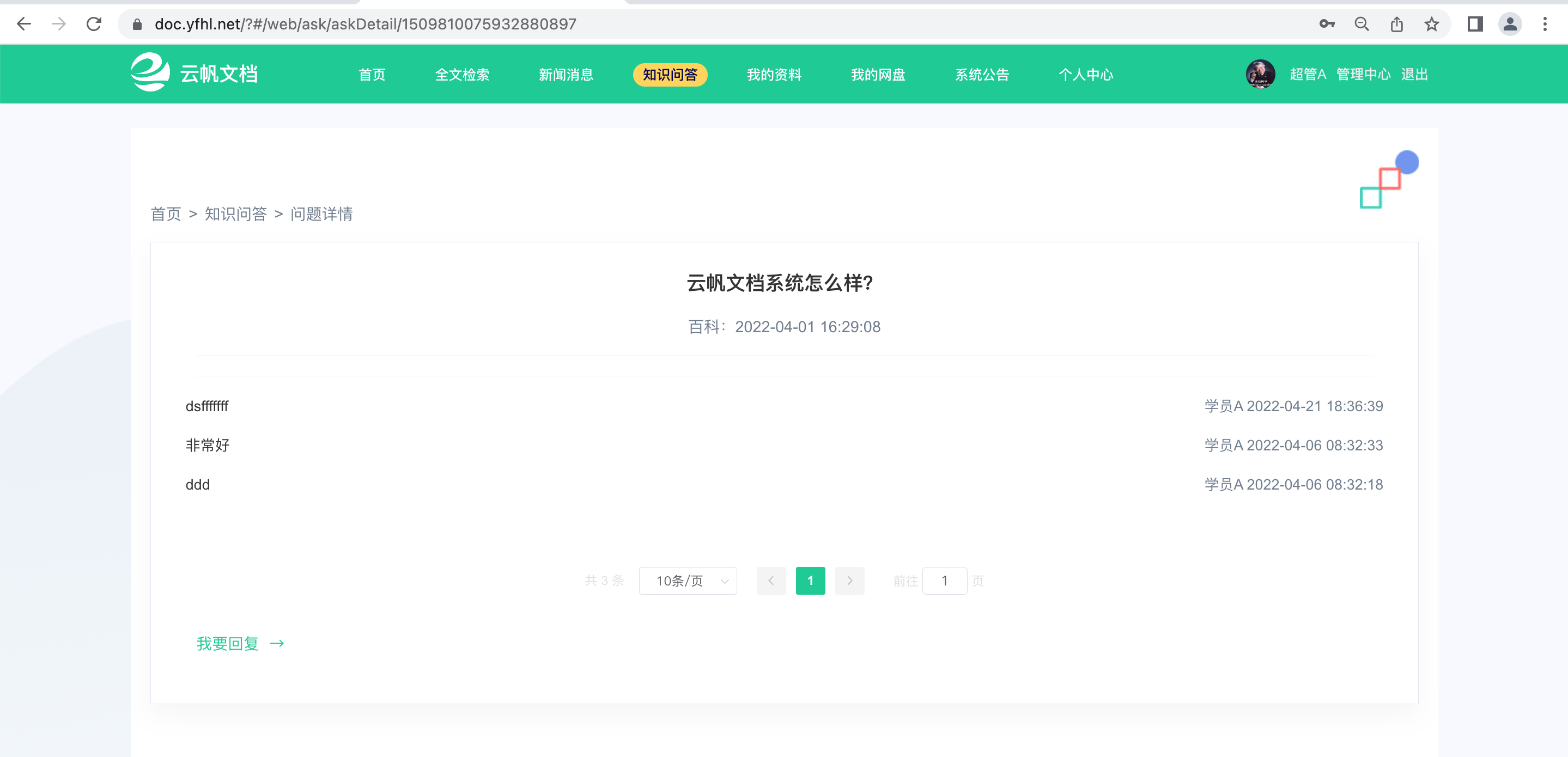Reload the page with the refresh icon
This screenshot has width=1568, height=757.
[94, 24]
